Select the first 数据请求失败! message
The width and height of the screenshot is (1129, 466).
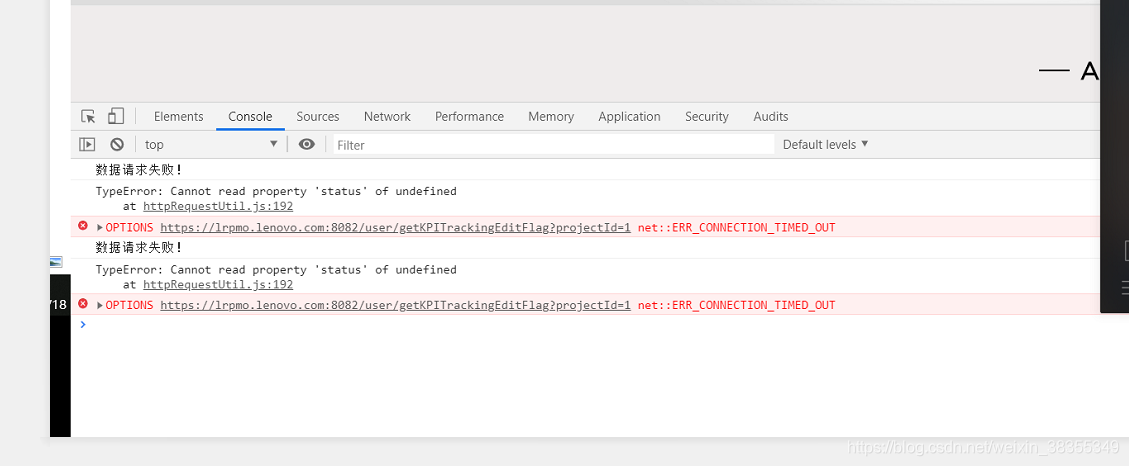139,170
